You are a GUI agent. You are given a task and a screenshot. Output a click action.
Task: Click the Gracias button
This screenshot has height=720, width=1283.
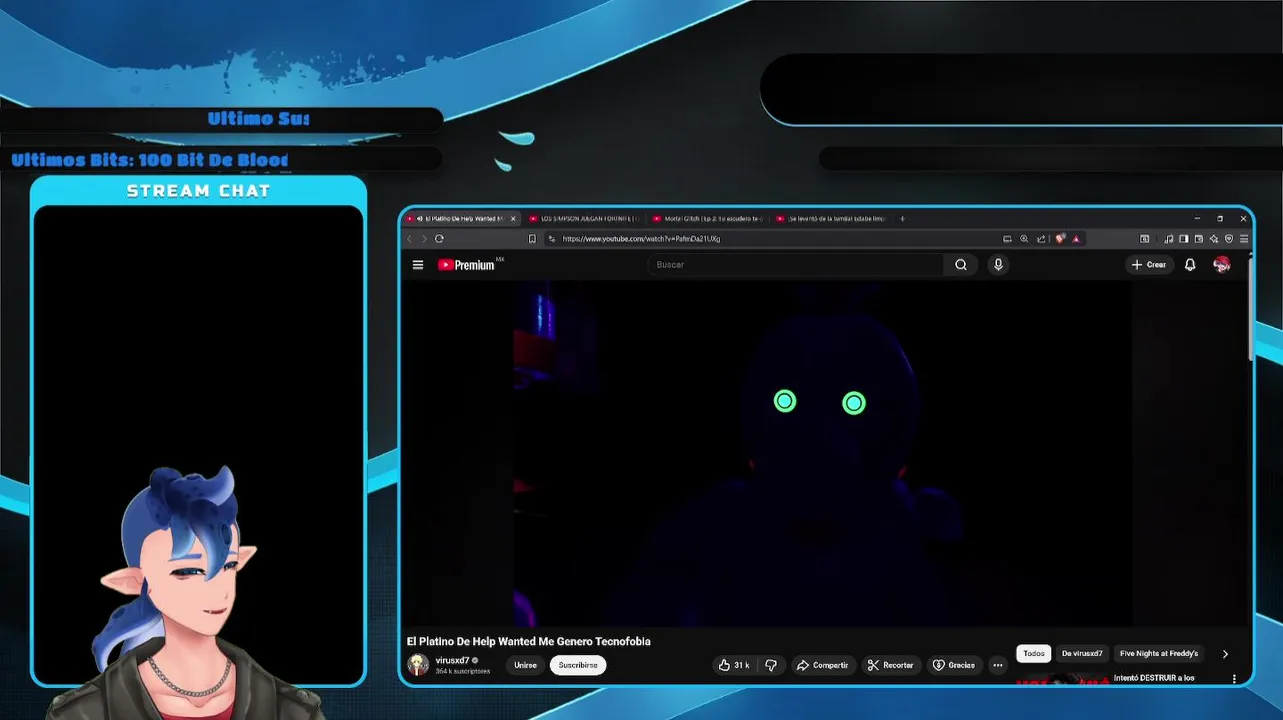pyautogui.click(x=954, y=665)
